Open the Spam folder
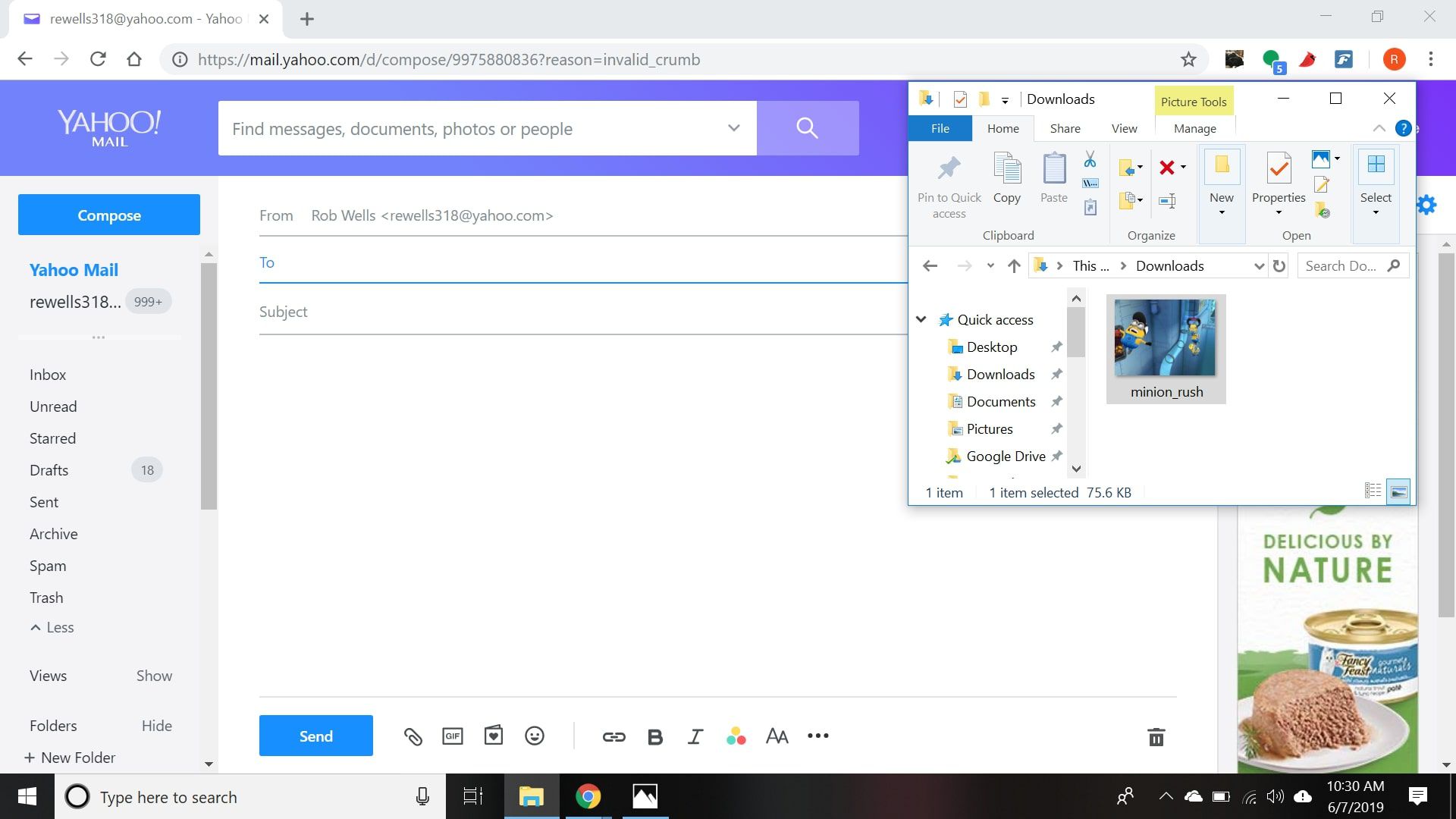This screenshot has width=1456, height=819. 48,566
